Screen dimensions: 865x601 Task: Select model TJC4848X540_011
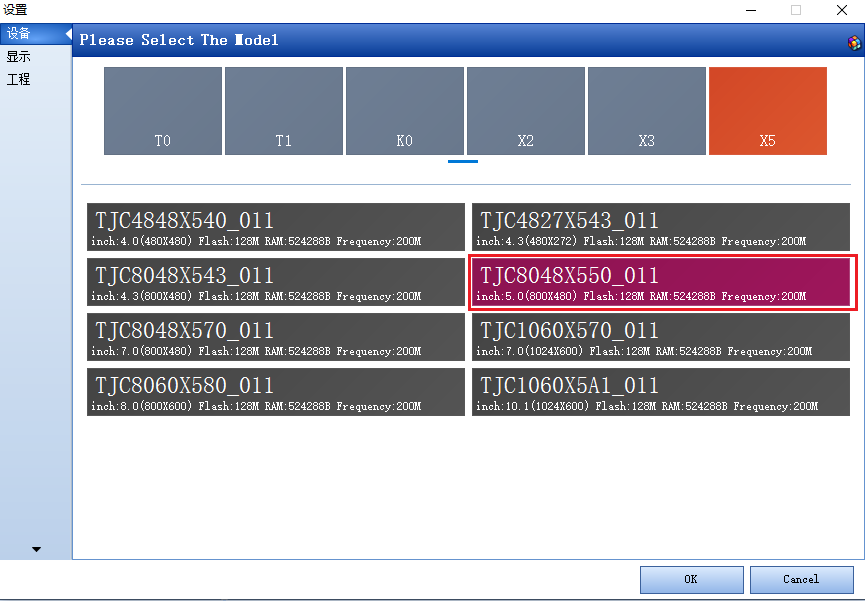[276, 227]
